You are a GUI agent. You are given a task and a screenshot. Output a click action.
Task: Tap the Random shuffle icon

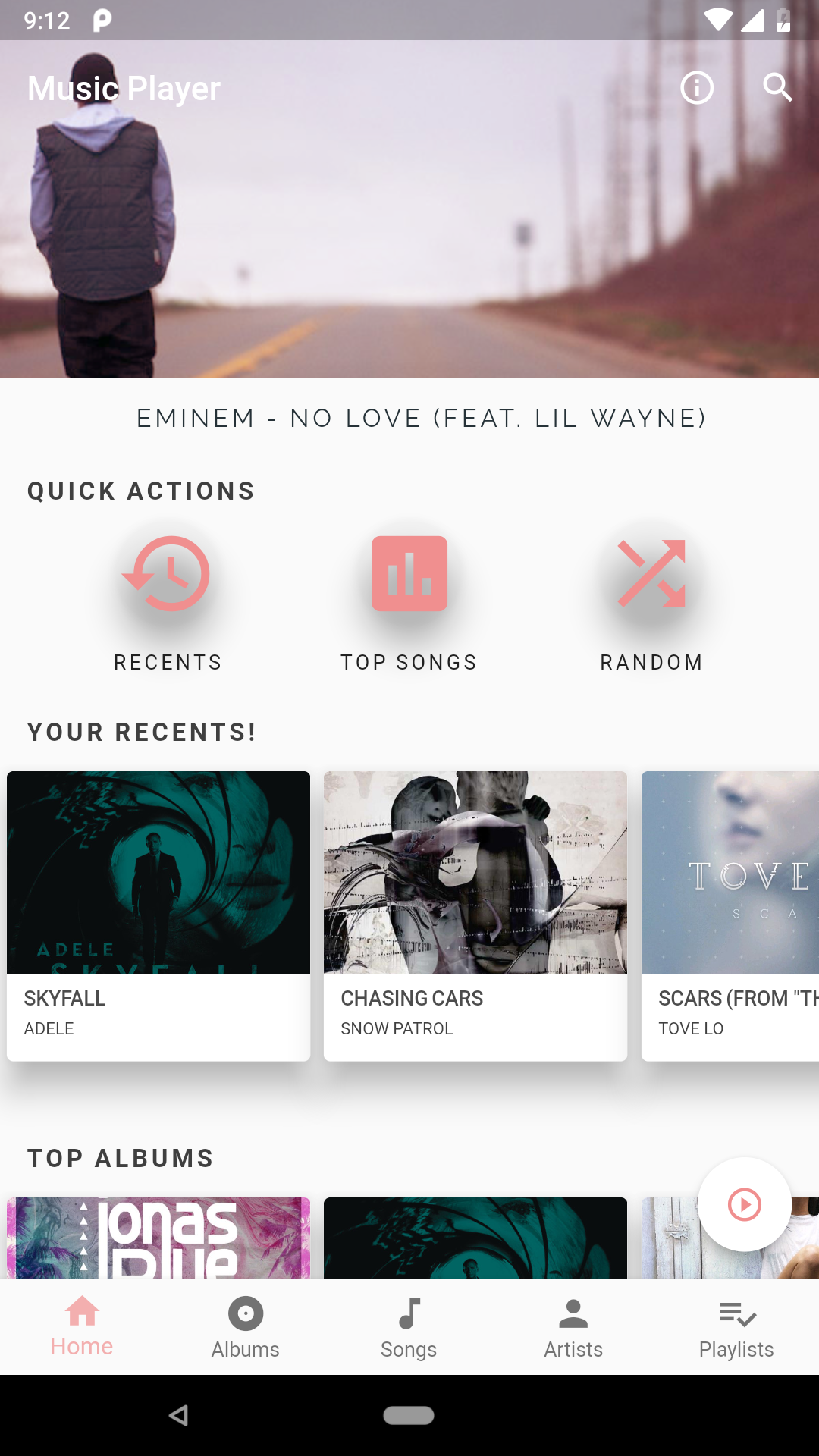pyautogui.click(x=651, y=573)
